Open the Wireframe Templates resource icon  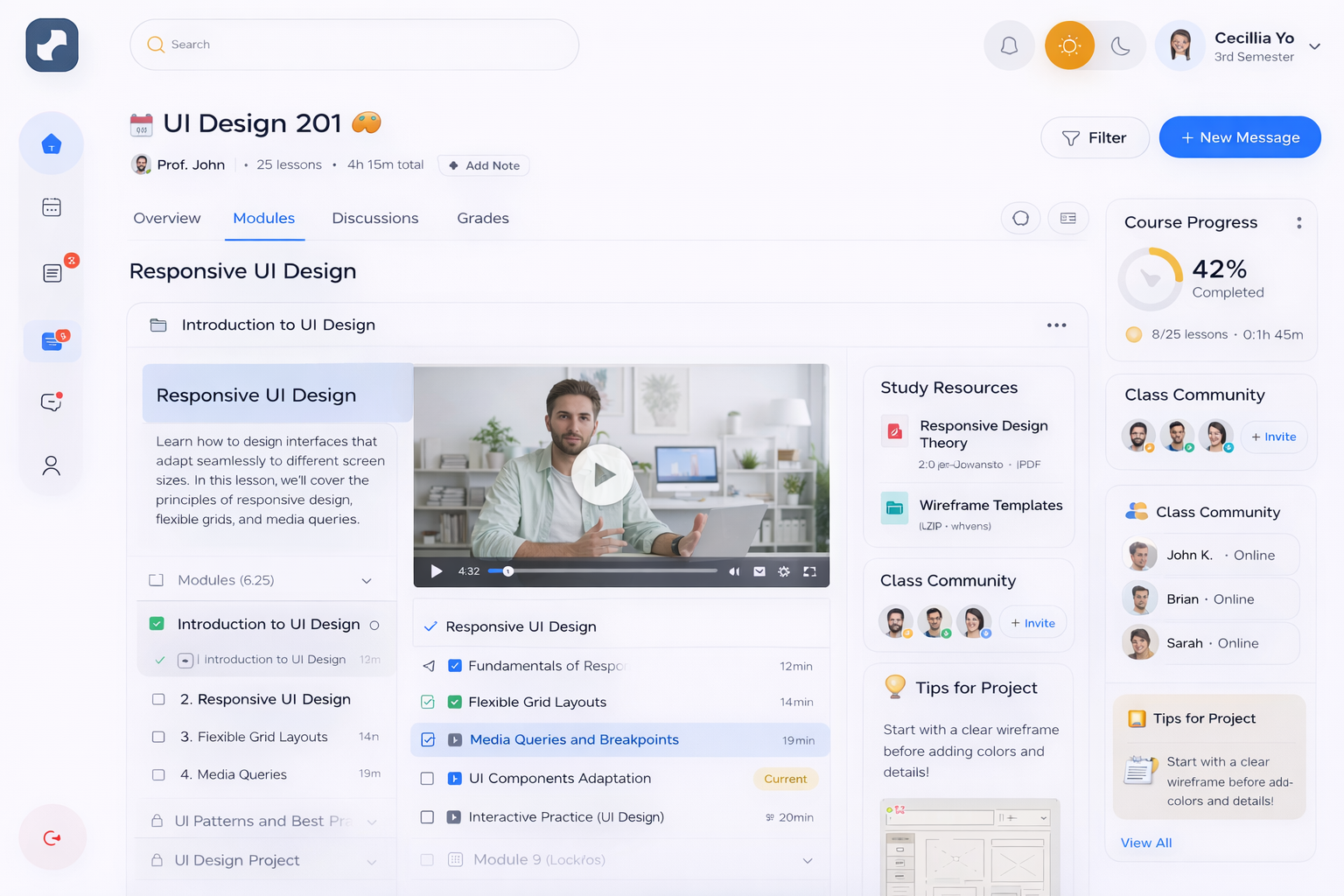pyautogui.click(x=893, y=508)
